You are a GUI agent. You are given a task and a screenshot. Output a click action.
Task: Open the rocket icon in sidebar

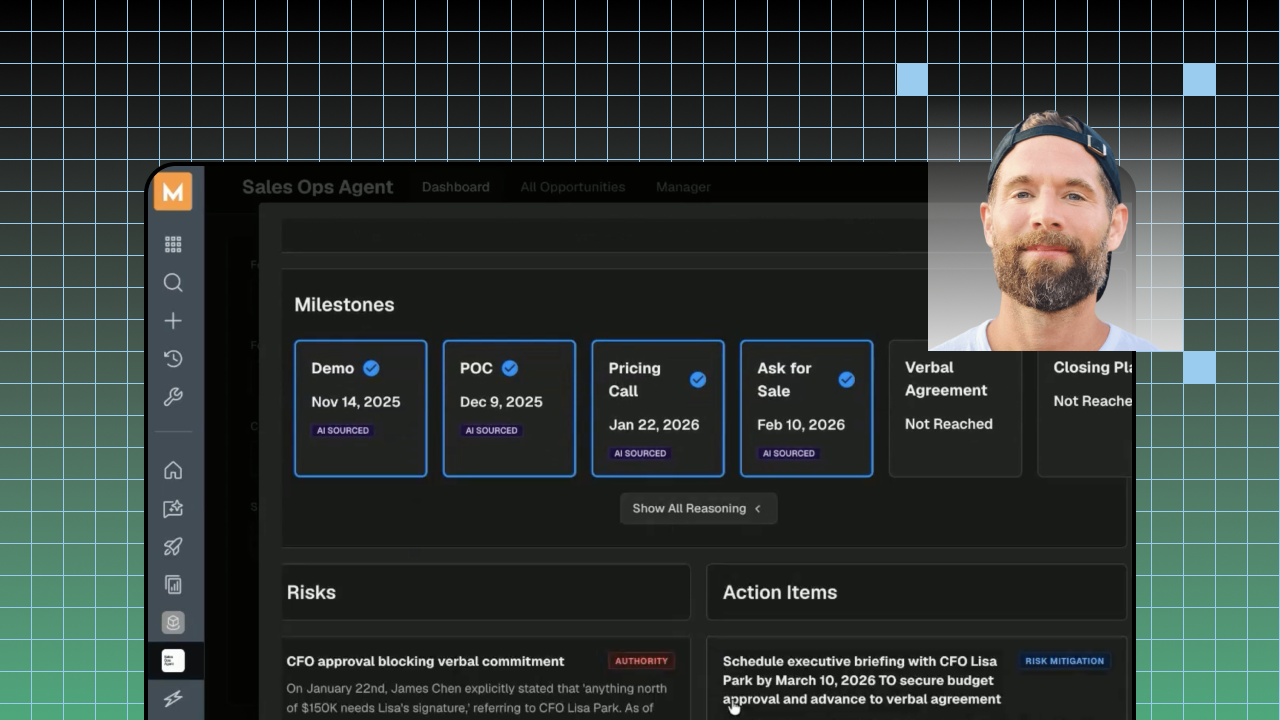173,546
